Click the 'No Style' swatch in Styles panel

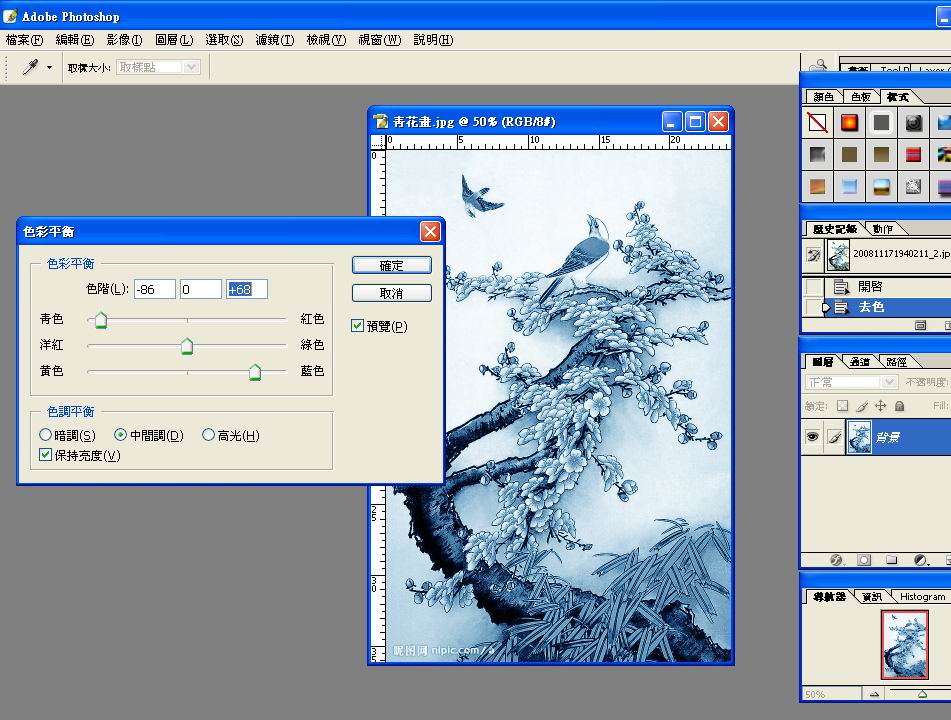pyautogui.click(x=818, y=123)
